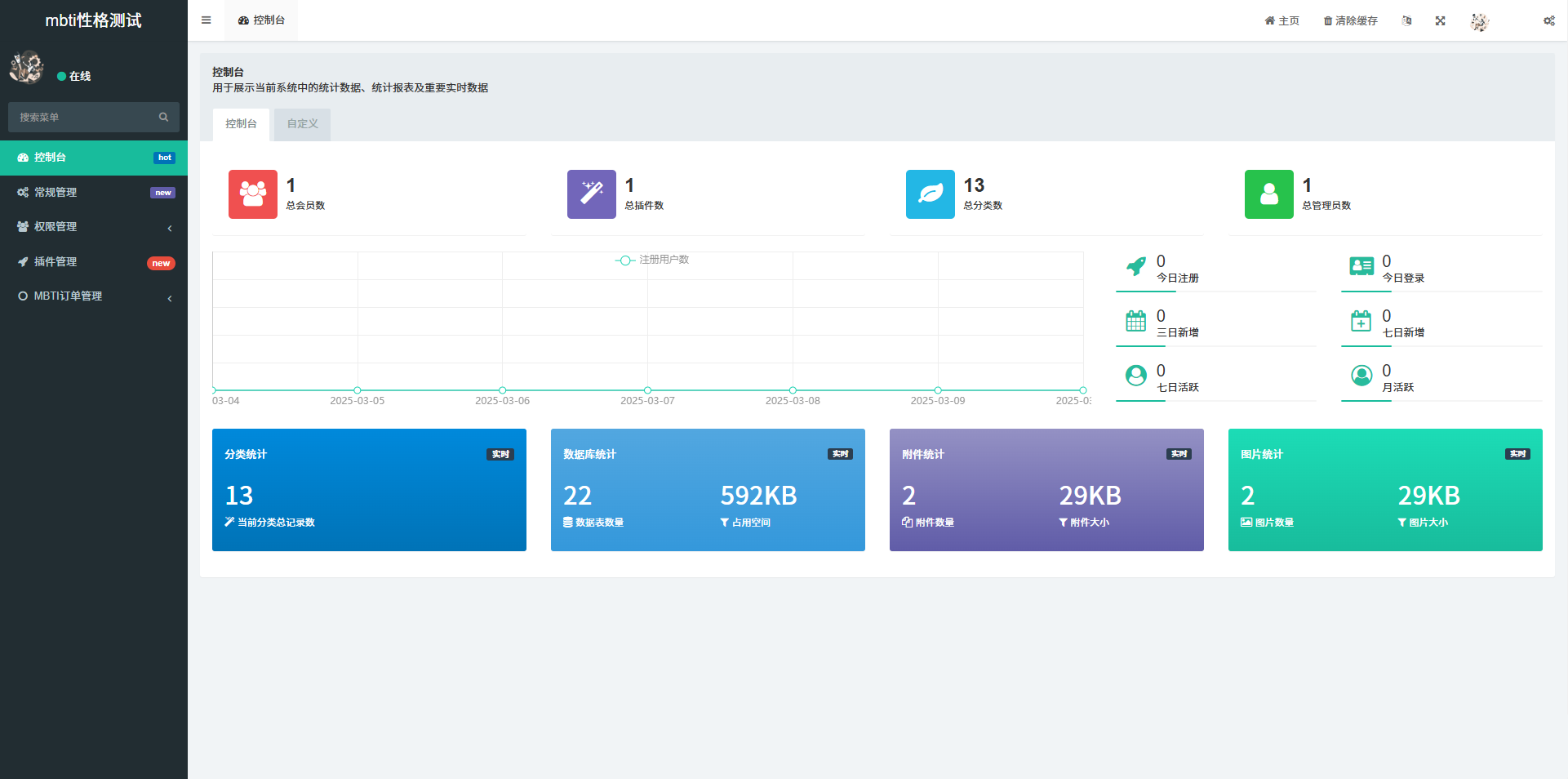The width and height of the screenshot is (1568, 779).
Task: Open the user avatar in top bar
Action: tap(1479, 21)
